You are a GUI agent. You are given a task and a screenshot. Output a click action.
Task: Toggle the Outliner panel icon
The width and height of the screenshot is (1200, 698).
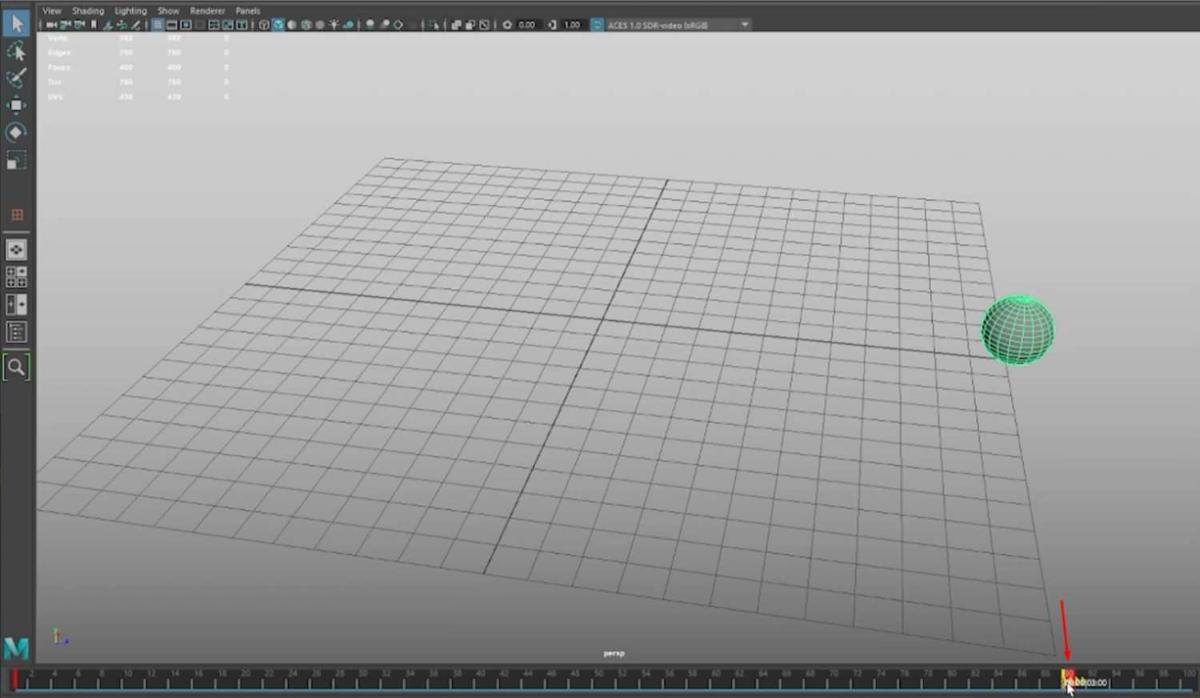pyautogui.click(x=16, y=332)
